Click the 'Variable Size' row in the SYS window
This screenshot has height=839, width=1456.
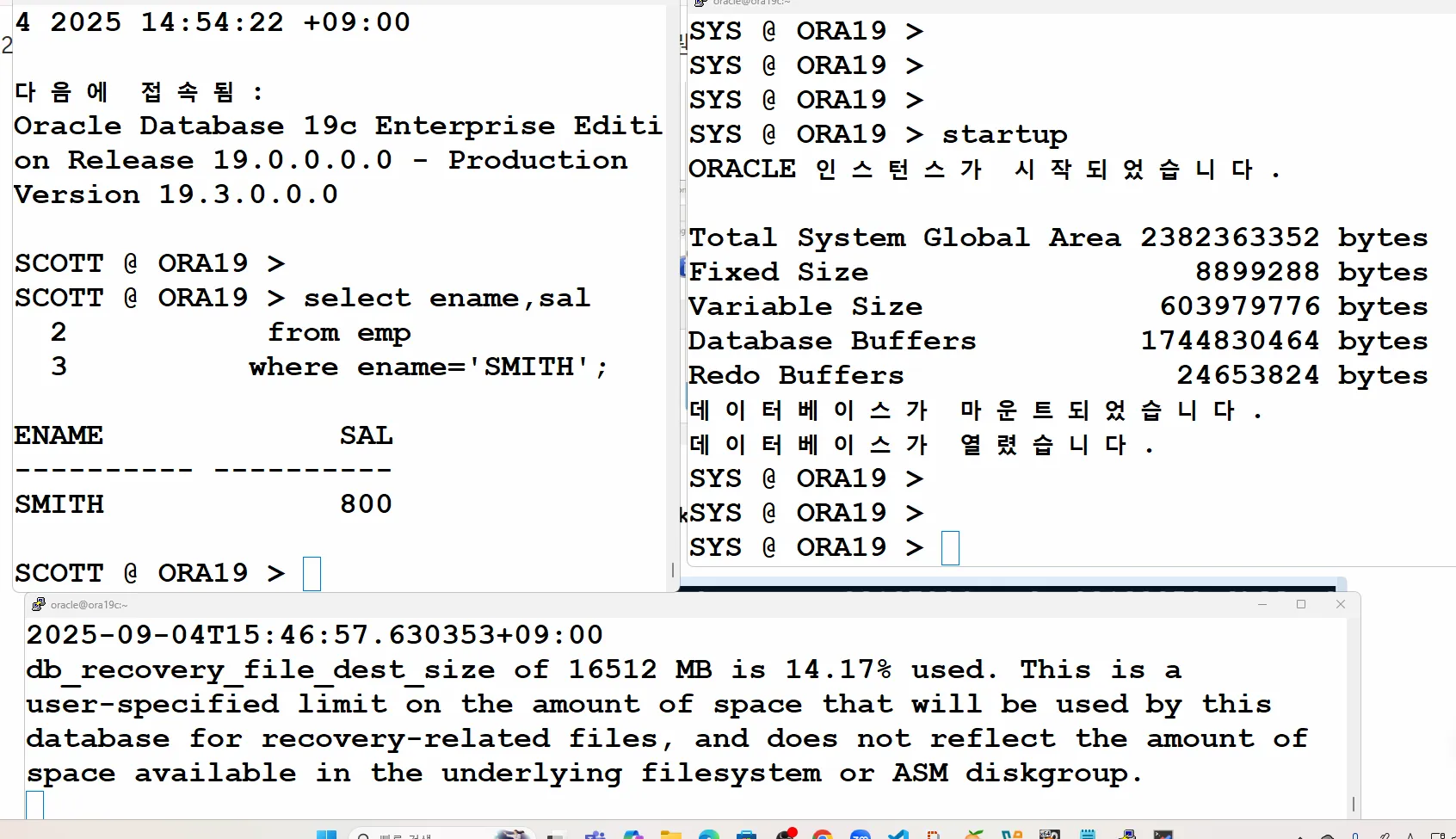click(x=1058, y=306)
